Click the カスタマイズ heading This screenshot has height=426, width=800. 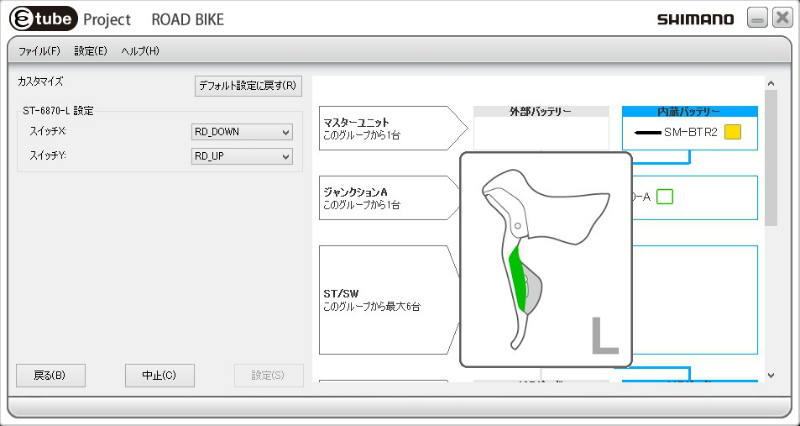click(x=40, y=82)
